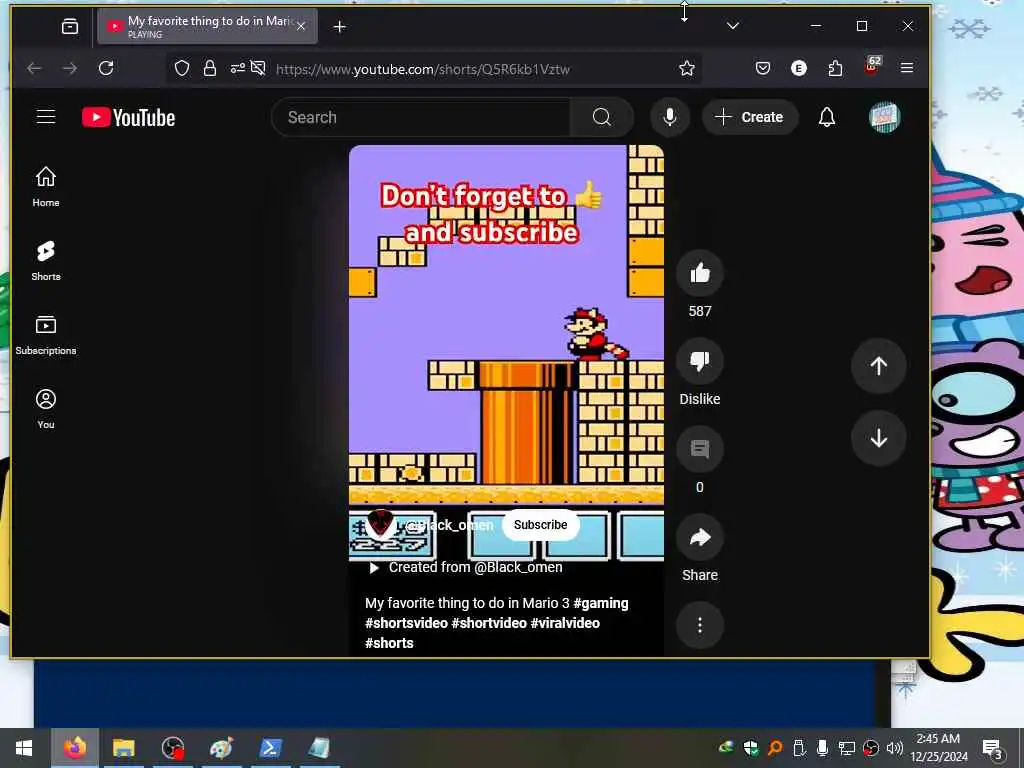The width and height of the screenshot is (1024, 768).
Task: Share this Short
Action: (699, 537)
